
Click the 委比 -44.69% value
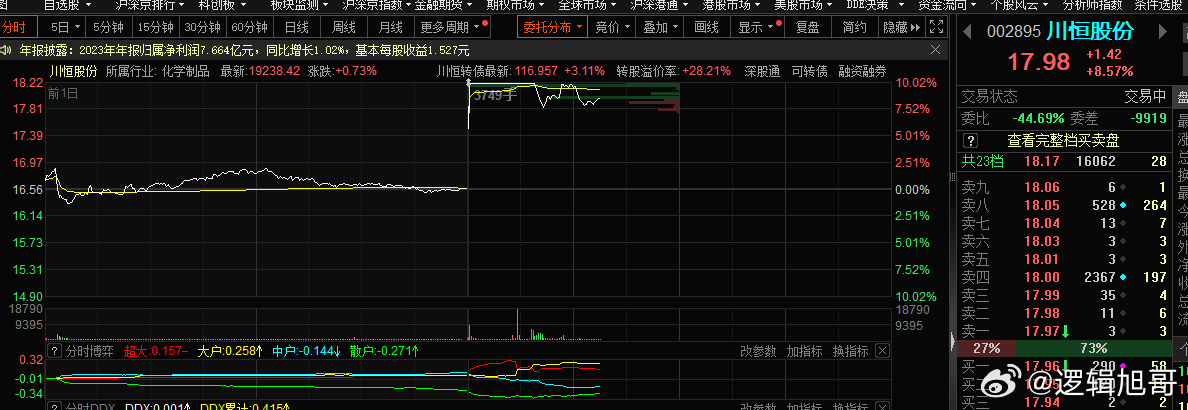click(x=1039, y=118)
